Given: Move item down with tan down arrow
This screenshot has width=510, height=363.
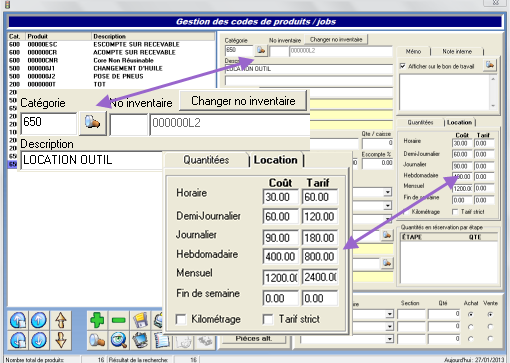Looking at the screenshot, I should tap(61, 341).
